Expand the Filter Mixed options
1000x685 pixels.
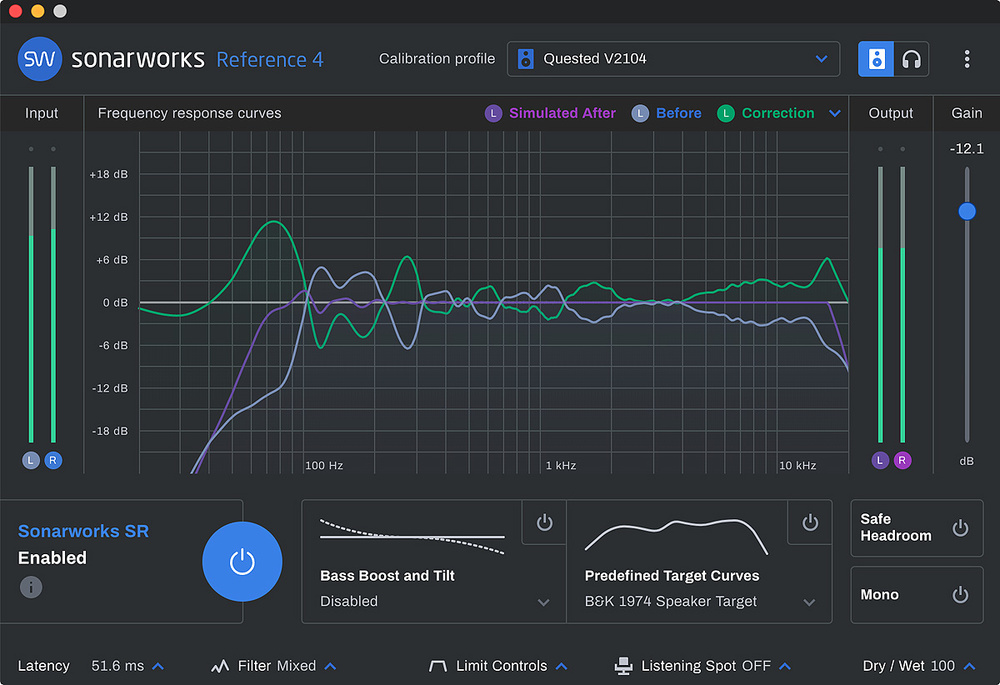(330, 666)
